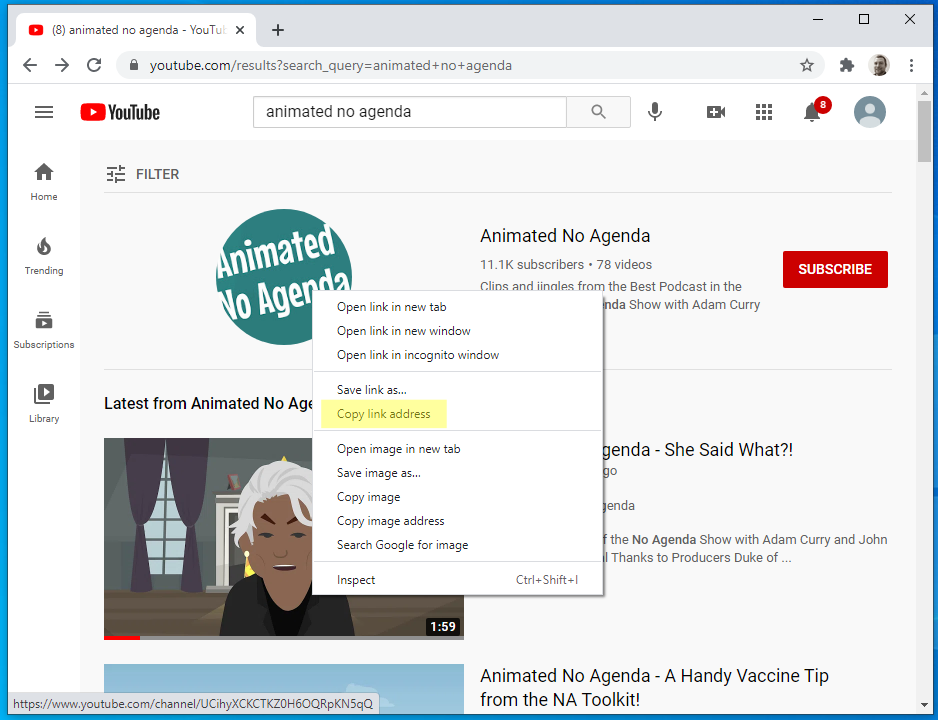Select the animated no agenda browser tab
The image size is (938, 720).
click(x=138, y=30)
